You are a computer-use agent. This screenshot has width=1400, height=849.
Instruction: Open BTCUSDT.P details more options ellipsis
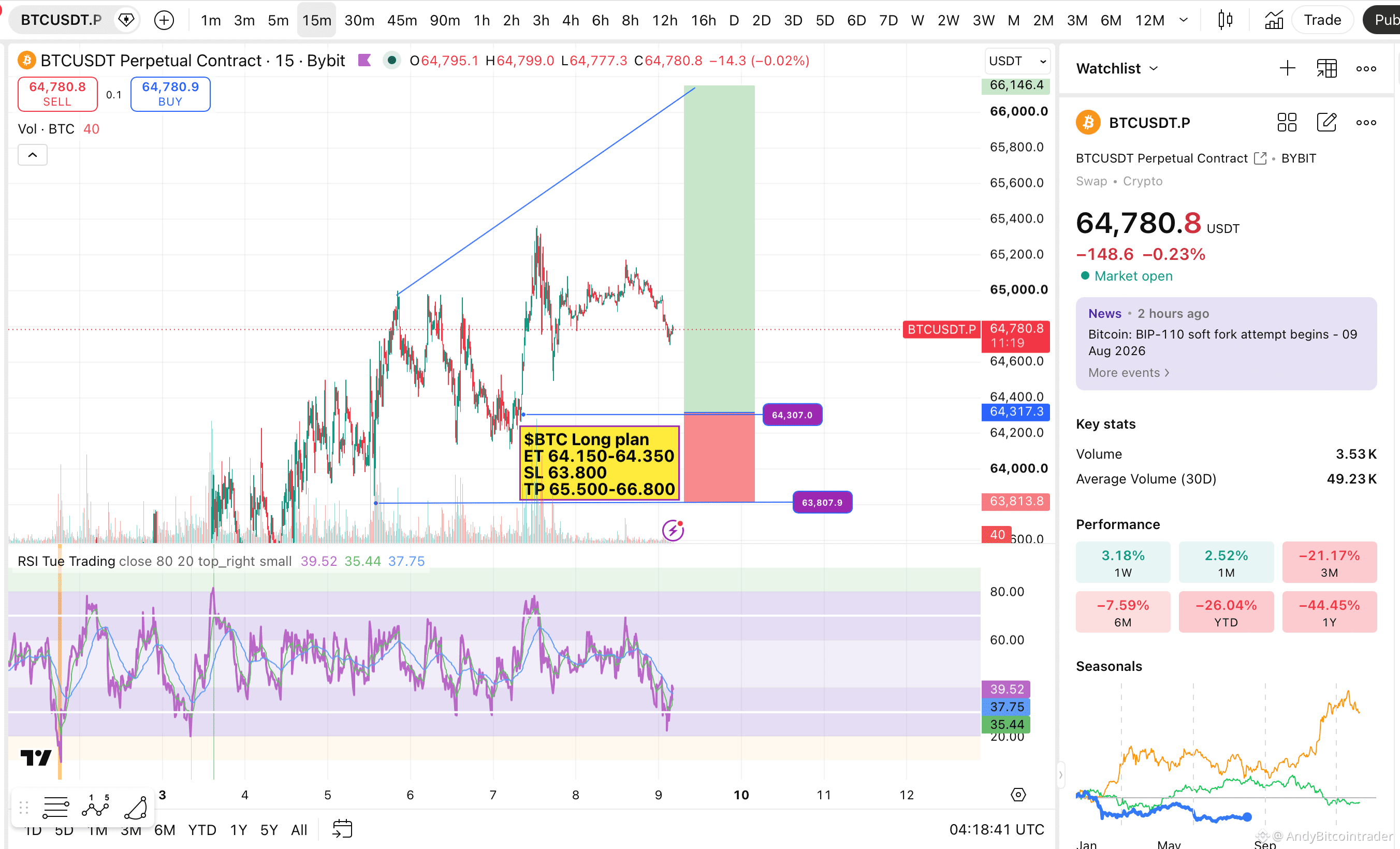point(1366,122)
